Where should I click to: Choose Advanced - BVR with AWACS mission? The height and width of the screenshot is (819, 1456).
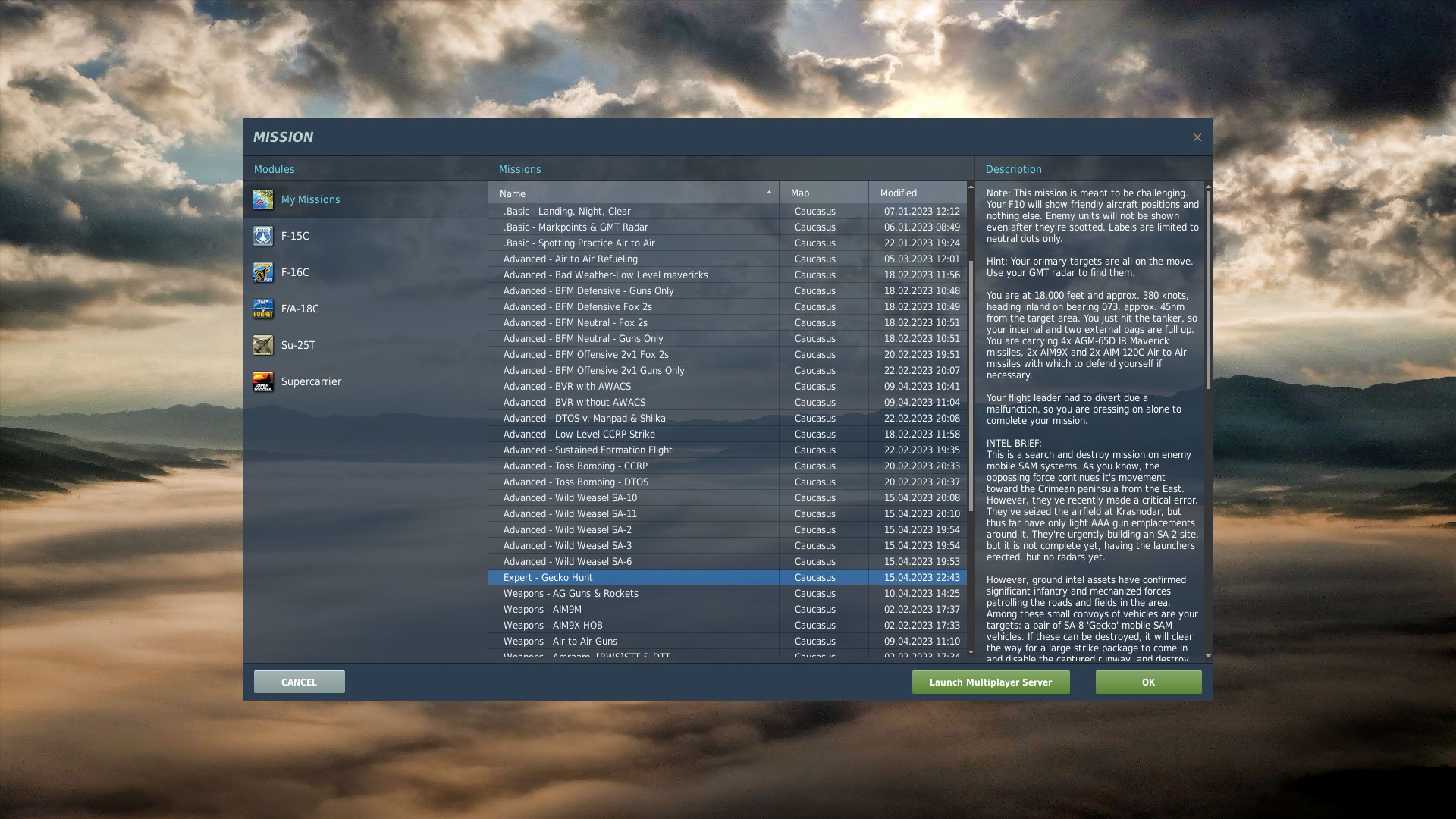(x=566, y=387)
